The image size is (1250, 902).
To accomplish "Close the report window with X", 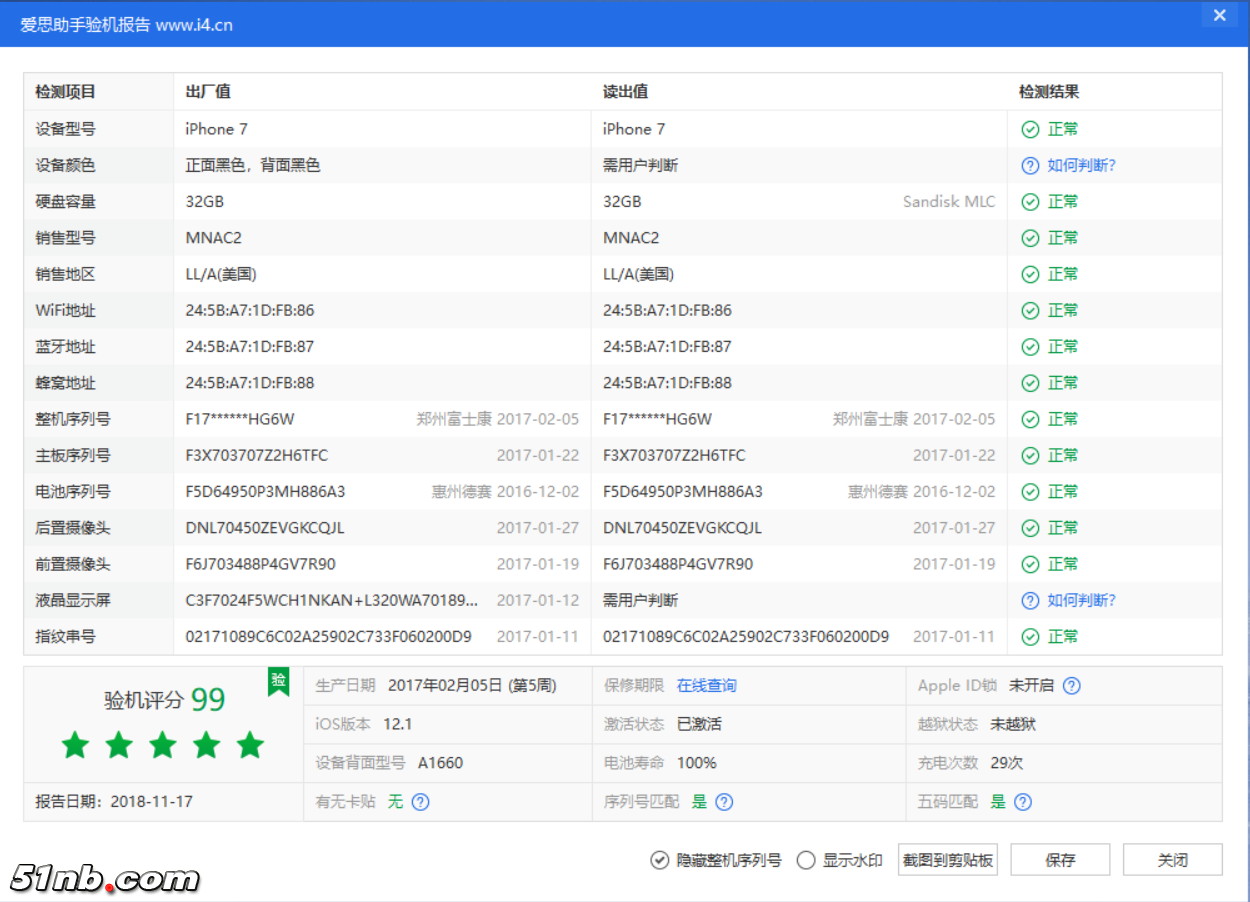I will [x=1219, y=16].
